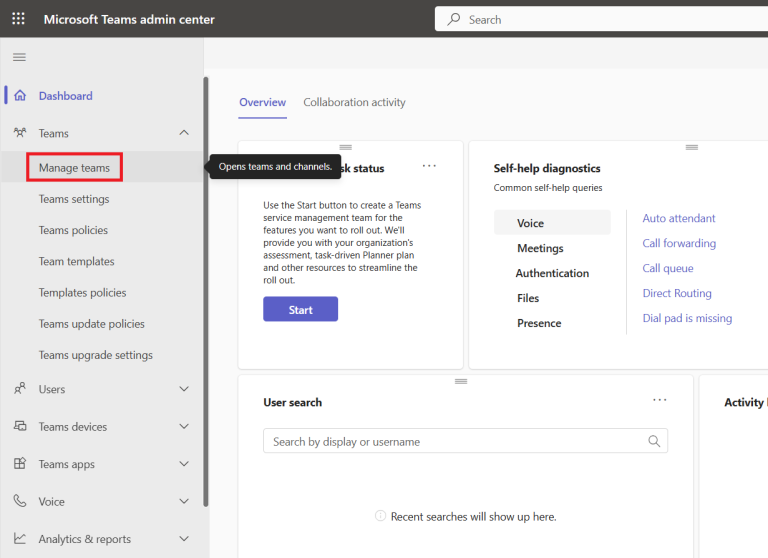Open the Call queue link
768x558 pixels.
pyautogui.click(x=668, y=268)
